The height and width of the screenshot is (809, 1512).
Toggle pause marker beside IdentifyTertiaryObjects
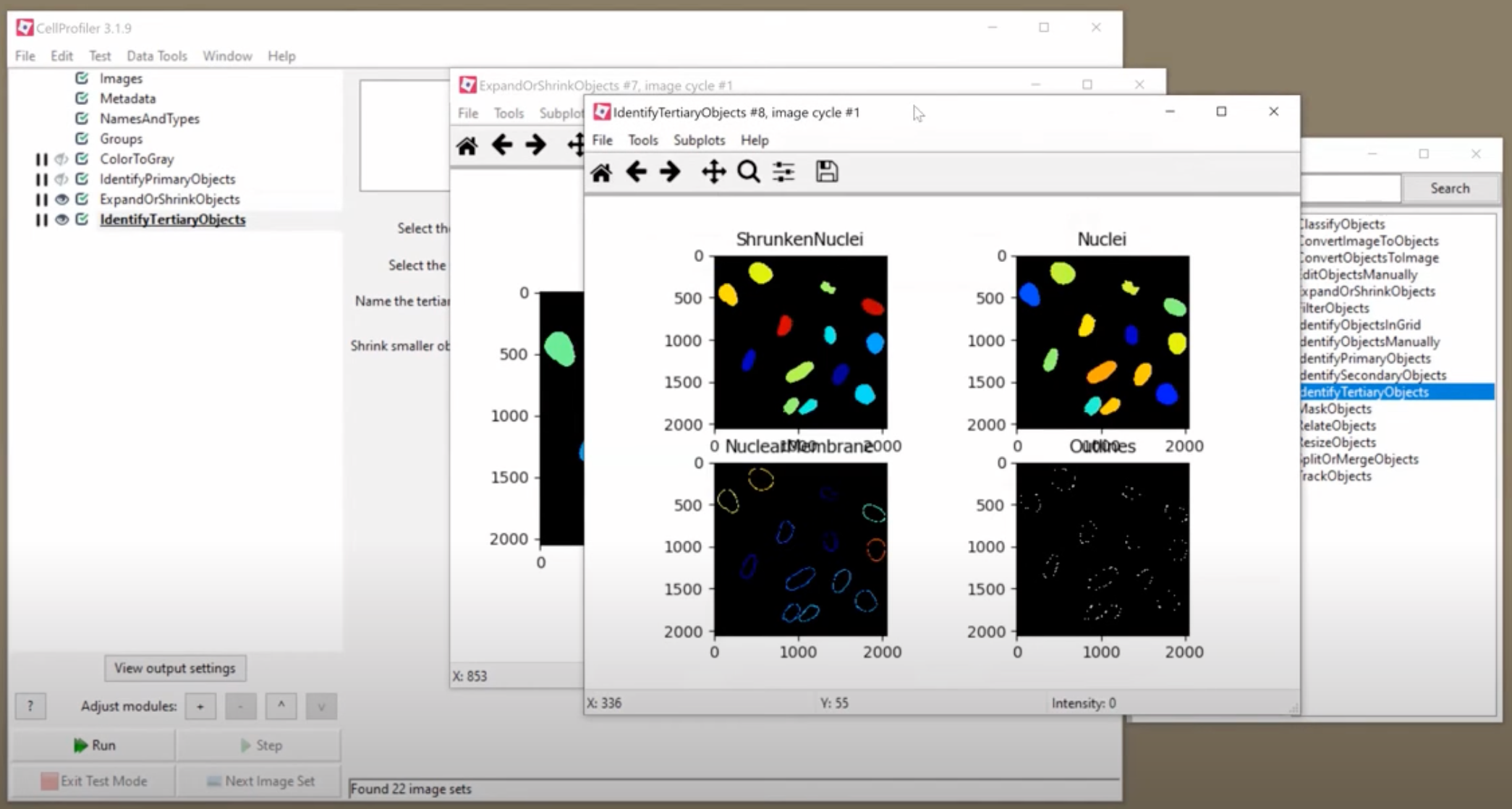click(x=41, y=220)
